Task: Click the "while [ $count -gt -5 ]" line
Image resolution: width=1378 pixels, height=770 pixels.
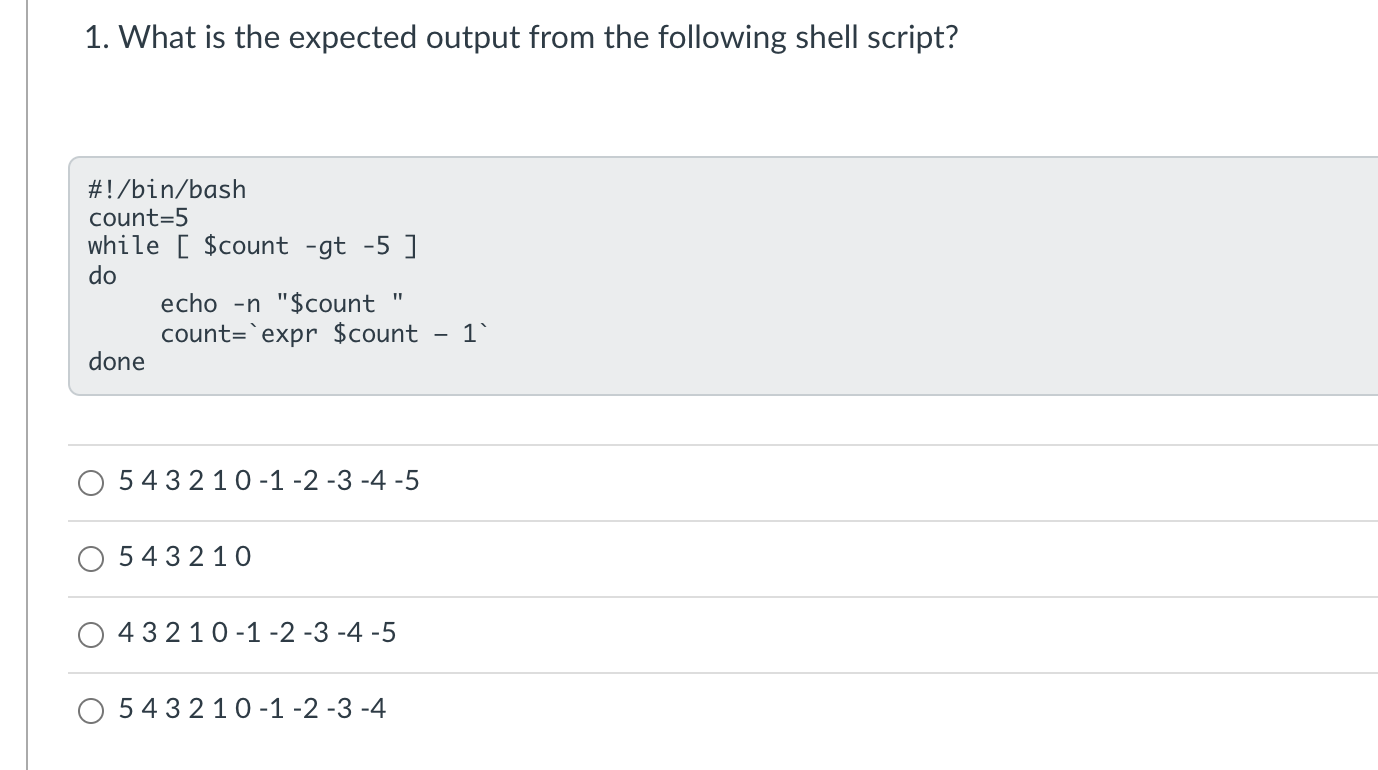Action: [x=253, y=246]
